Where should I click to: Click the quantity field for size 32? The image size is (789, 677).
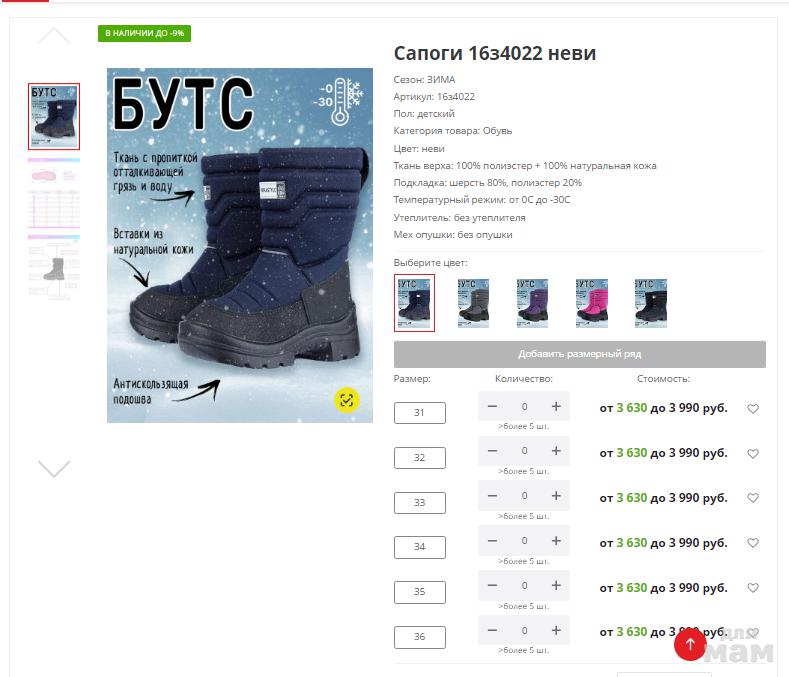pyautogui.click(x=524, y=451)
